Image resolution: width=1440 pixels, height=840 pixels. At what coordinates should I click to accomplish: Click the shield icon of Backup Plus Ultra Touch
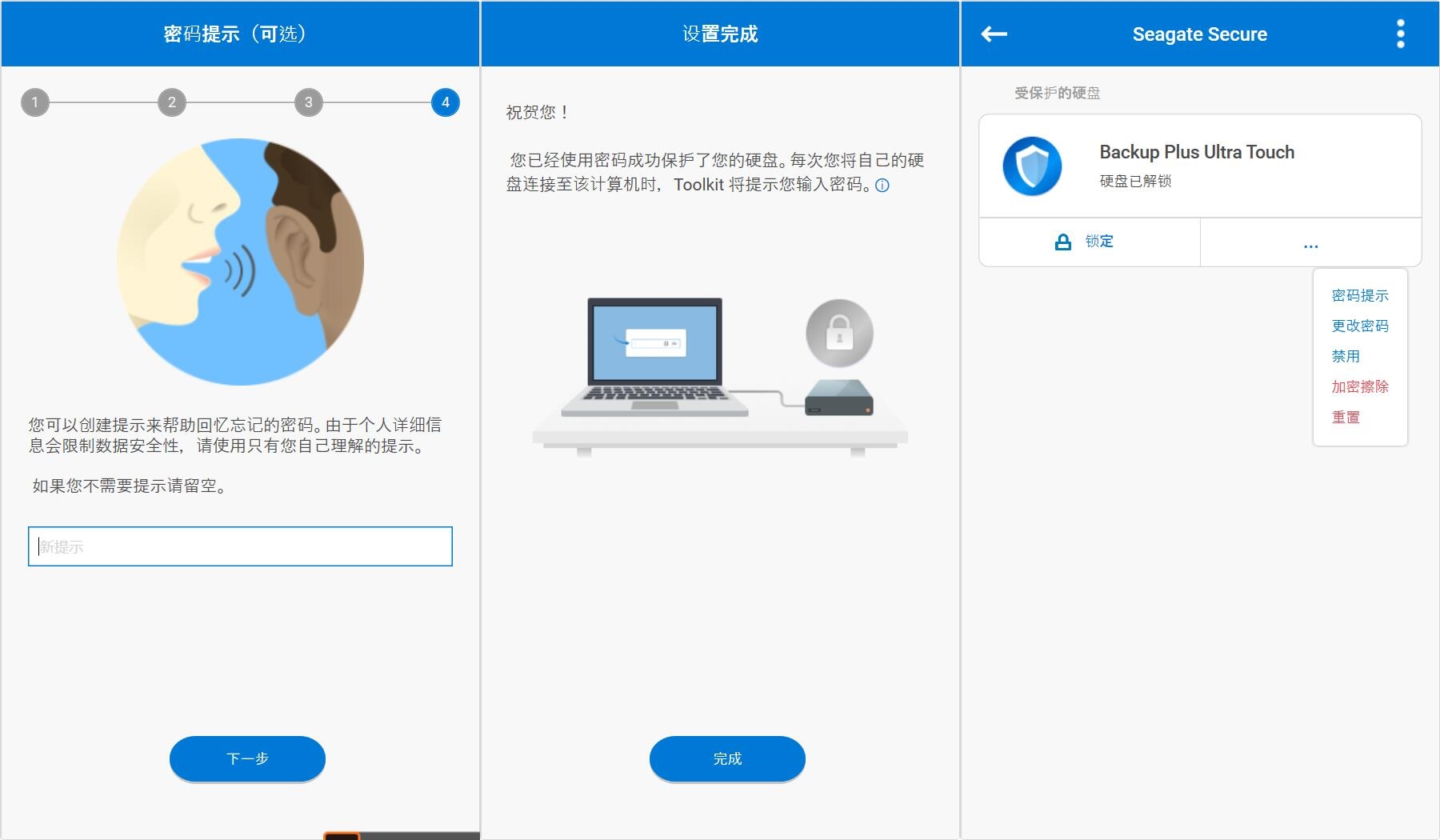coord(1033,166)
